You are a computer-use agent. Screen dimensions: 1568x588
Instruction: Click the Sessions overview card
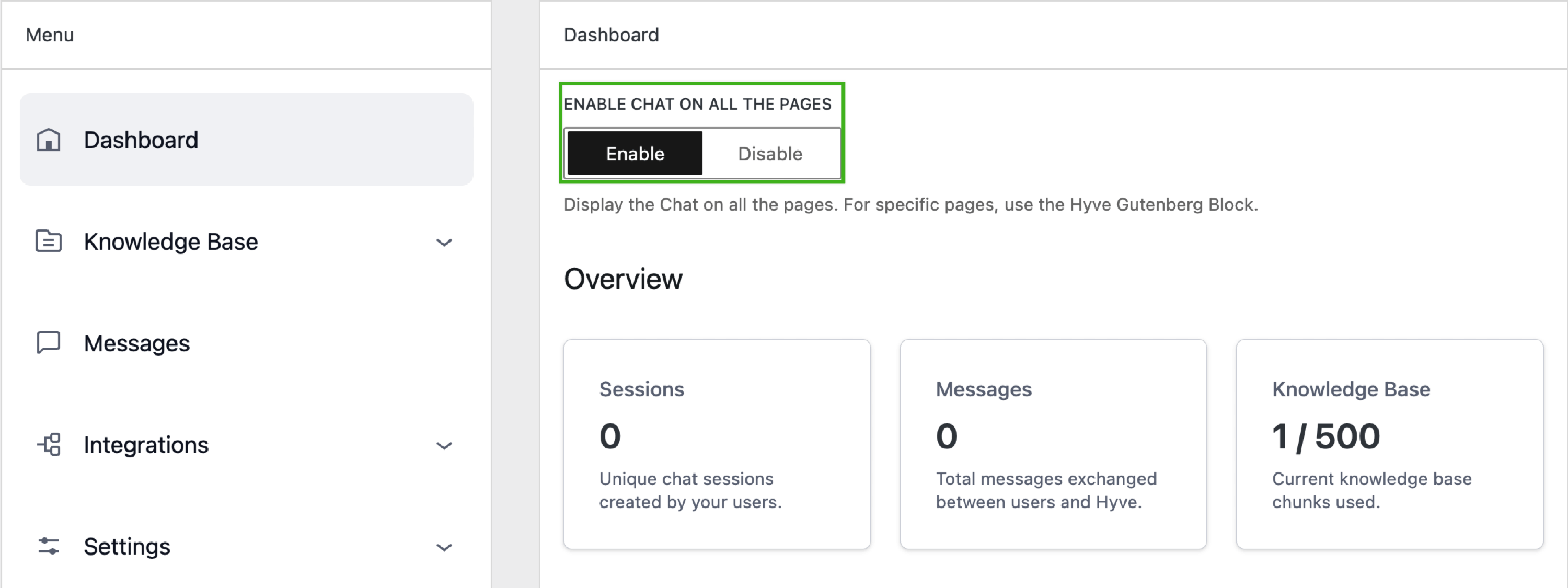point(717,444)
